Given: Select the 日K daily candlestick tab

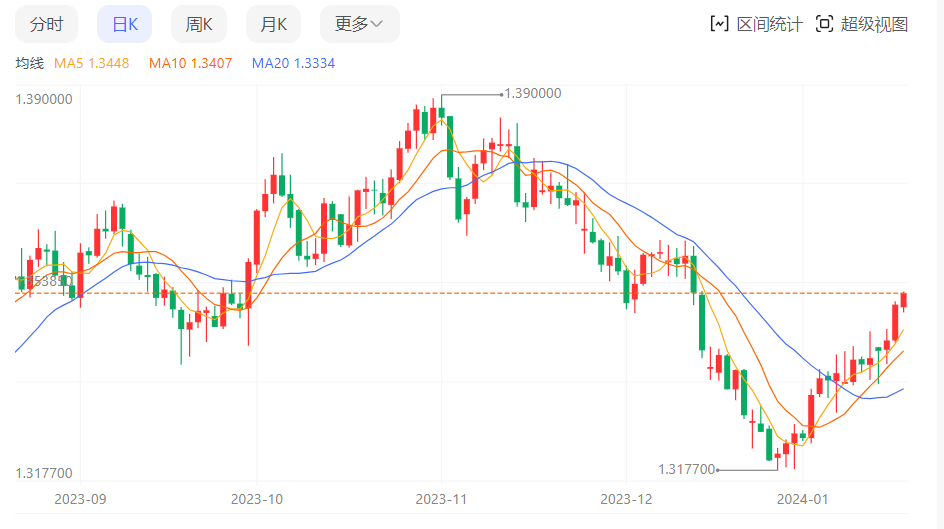Looking at the screenshot, I should click(x=125, y=24).
